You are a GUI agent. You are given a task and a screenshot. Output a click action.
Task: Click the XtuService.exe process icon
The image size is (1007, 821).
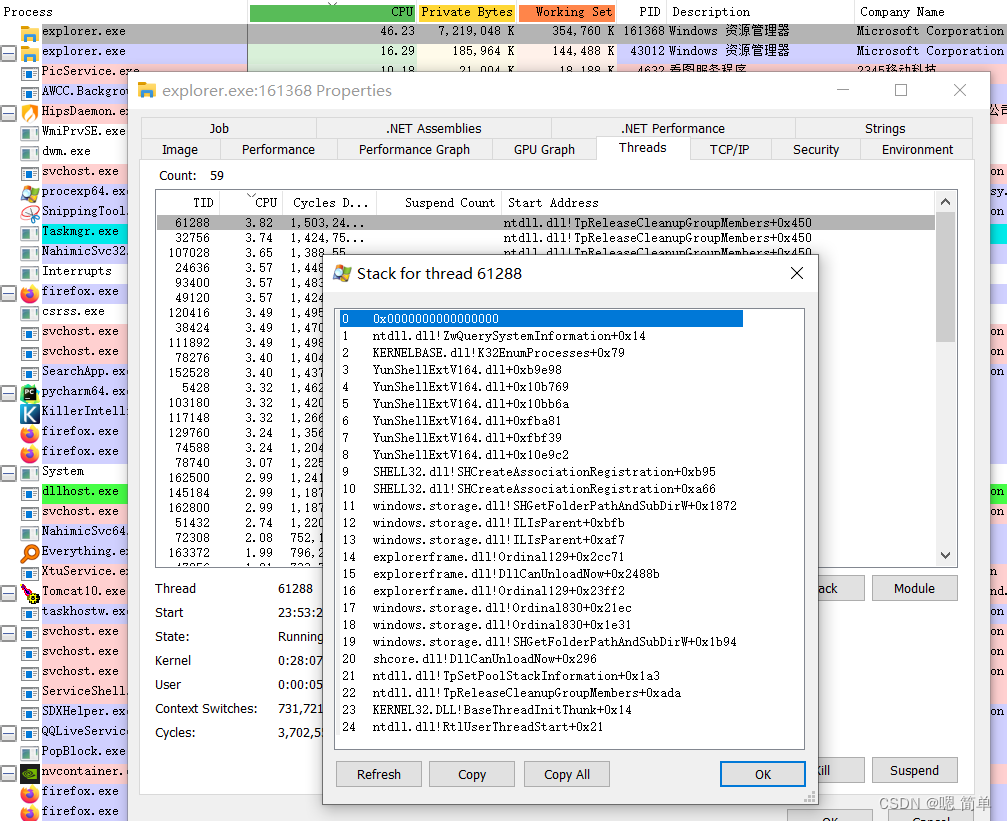click(x=30, y=572)
